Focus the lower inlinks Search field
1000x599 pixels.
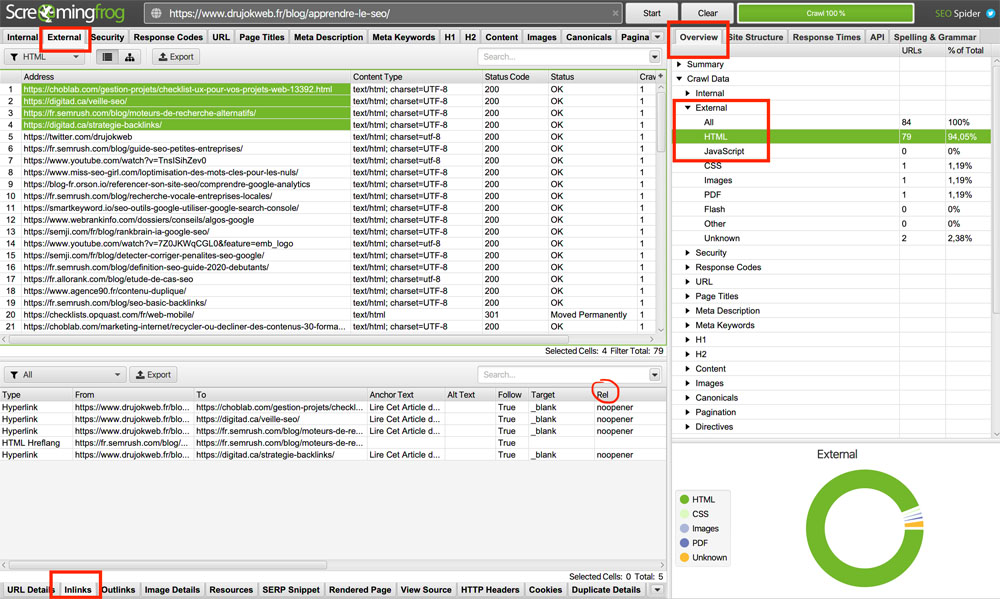point(563,374)
